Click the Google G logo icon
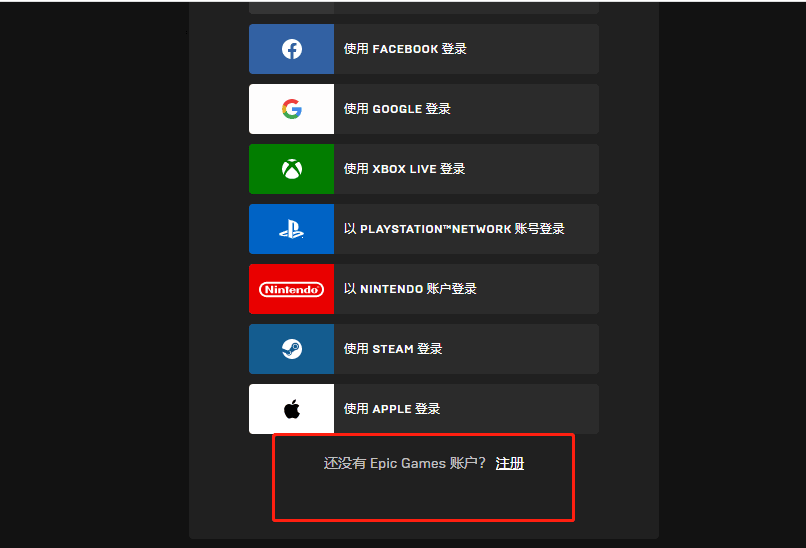Viewport: 806px width, 548px height. pos(291,109)
